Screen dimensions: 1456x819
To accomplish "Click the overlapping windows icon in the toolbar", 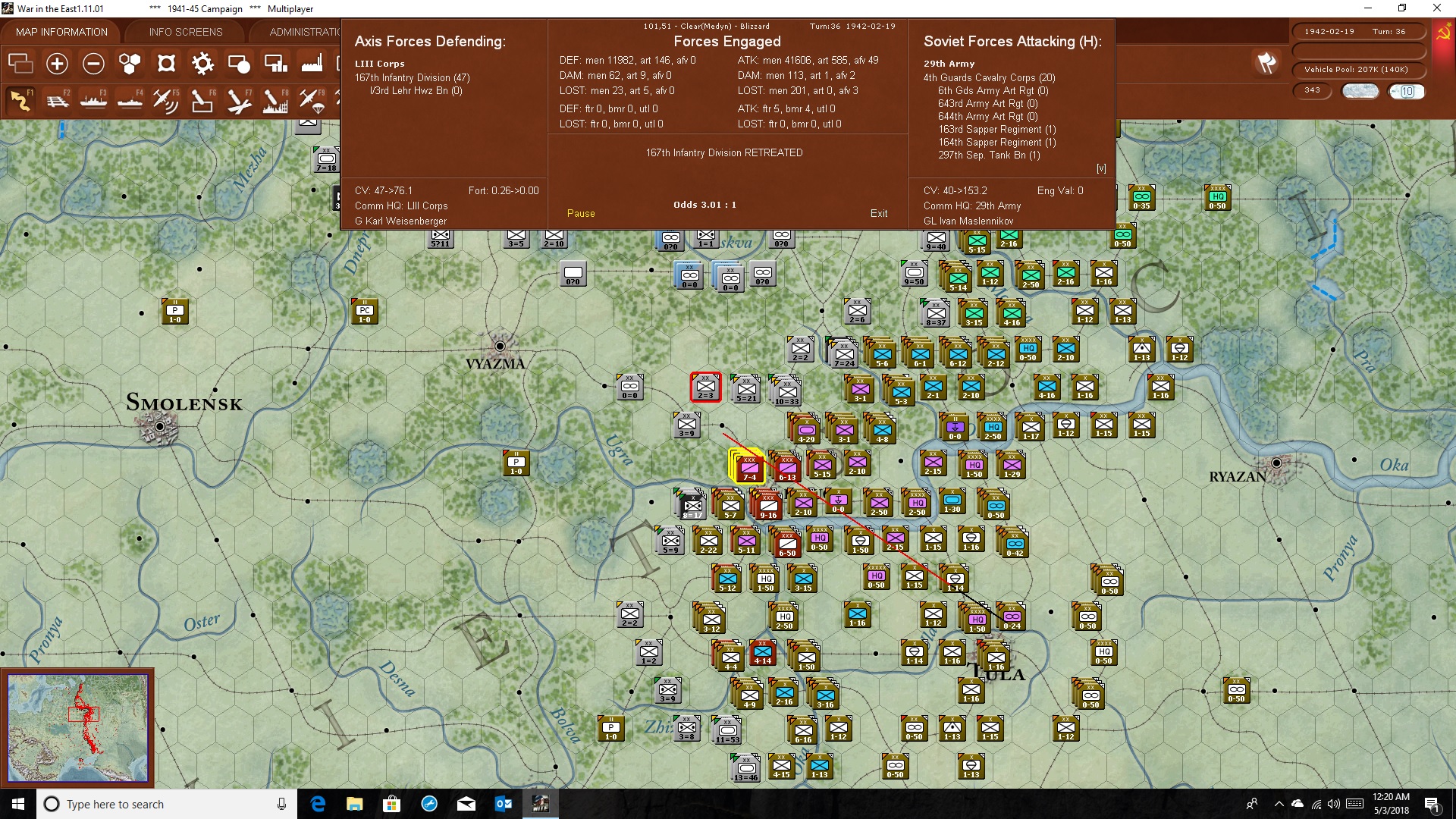I will [20, 64].
